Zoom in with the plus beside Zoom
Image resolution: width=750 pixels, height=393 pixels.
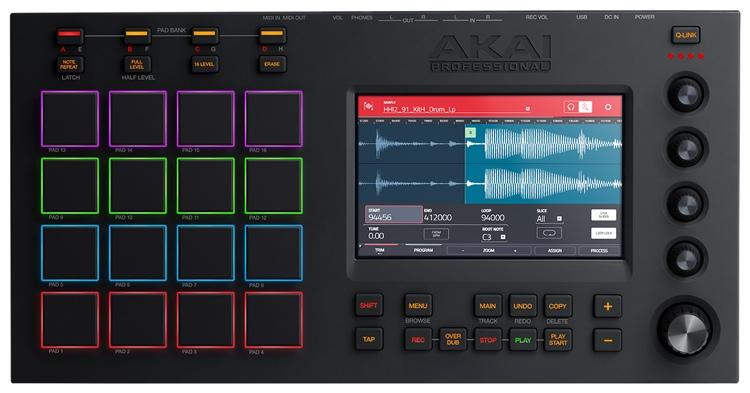click(515, 251)
